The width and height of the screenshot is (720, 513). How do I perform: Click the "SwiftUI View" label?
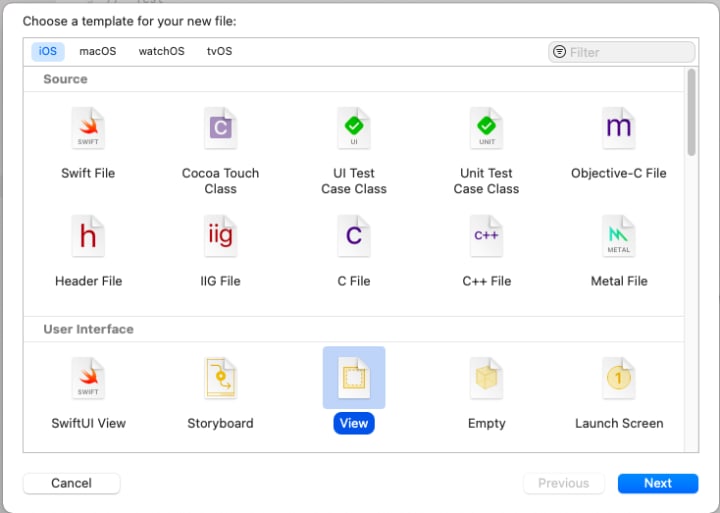pyautogui.click(x=89, y=423)
